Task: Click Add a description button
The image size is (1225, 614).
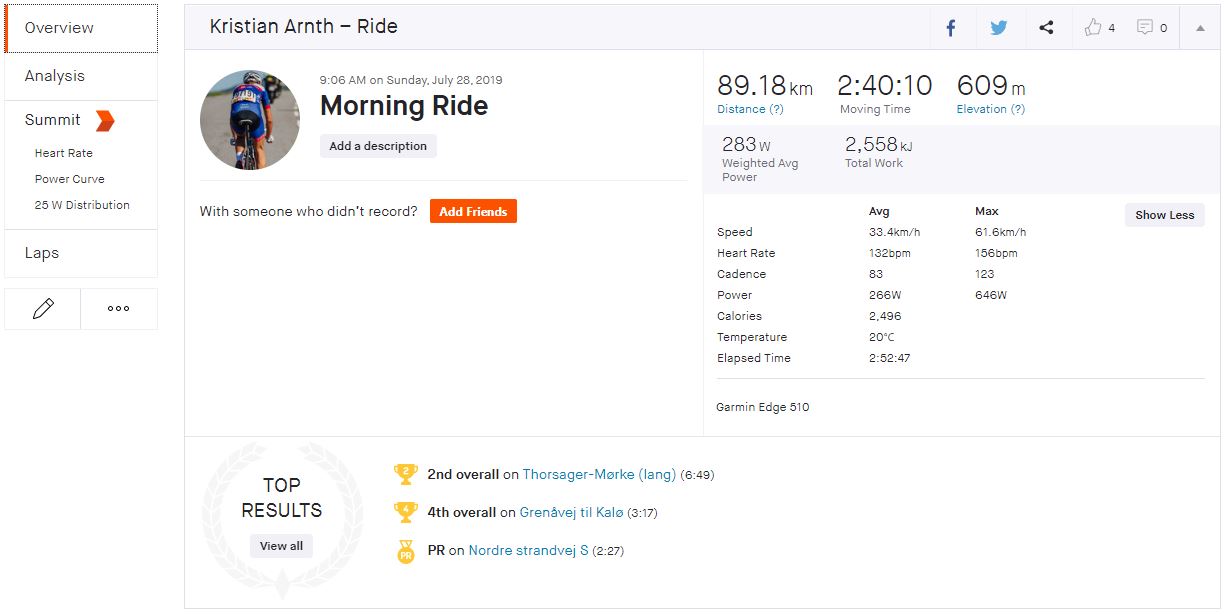Action: [378, 146]
